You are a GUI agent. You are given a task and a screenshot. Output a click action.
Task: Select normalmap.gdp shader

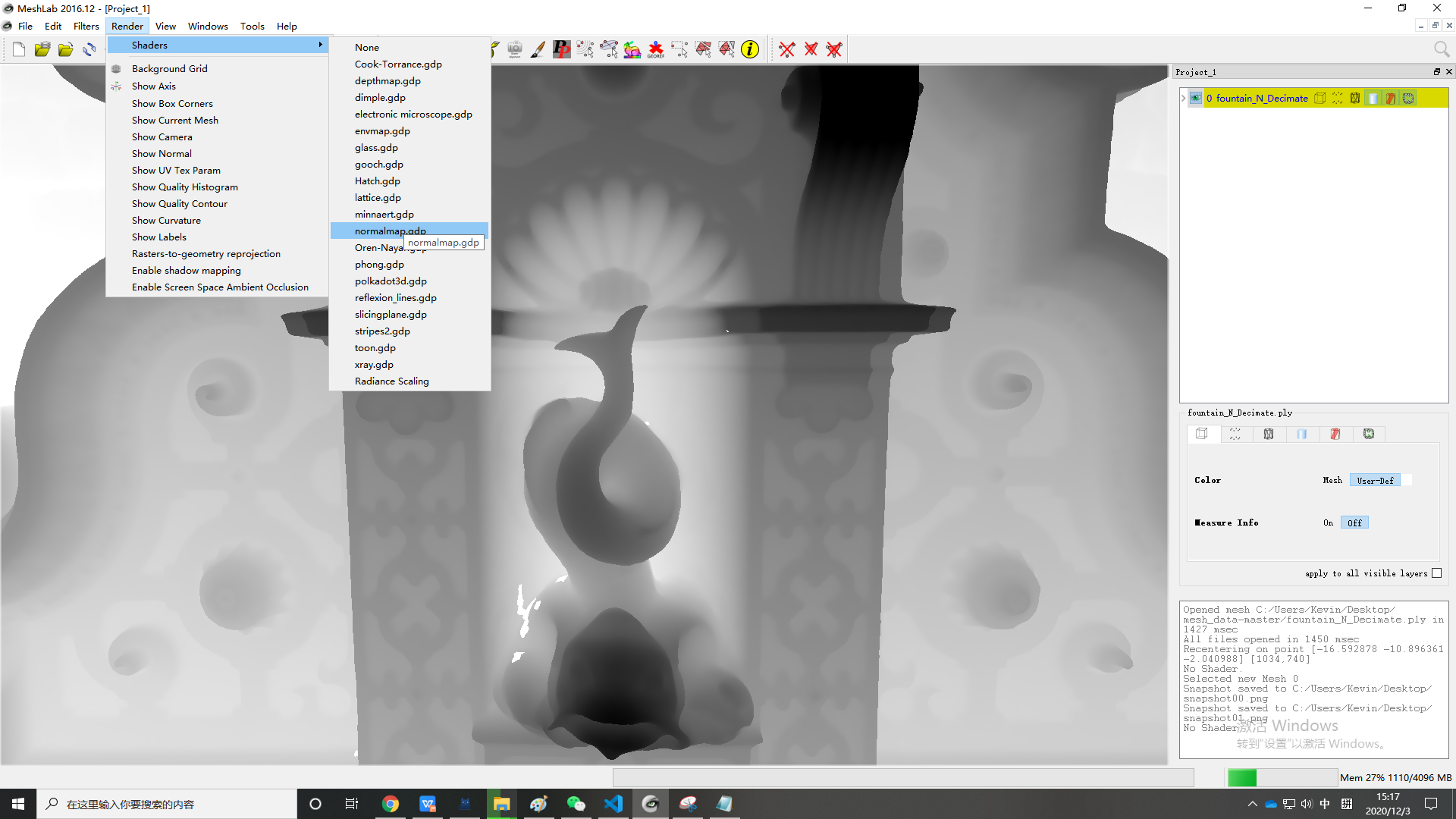[x=409, y=231]
